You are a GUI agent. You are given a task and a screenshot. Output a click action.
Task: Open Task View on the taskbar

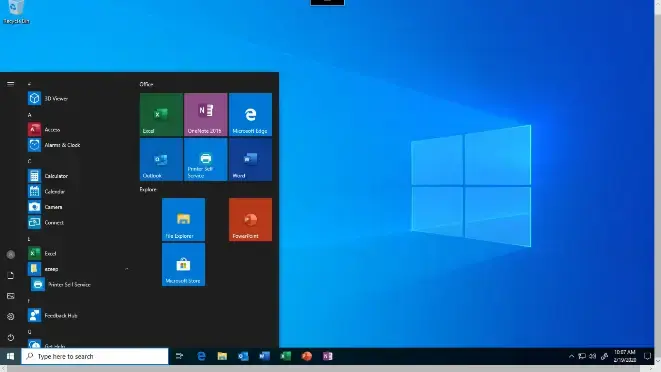coord(179,356)
